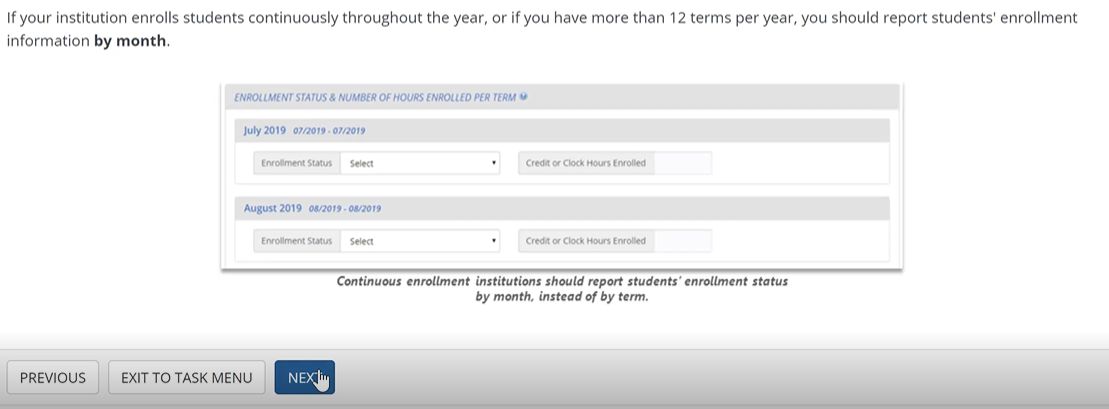This screenshot has width=1109, height=409.
Task: Select the July 2019 section heading
Action: (x=265, y=131)
